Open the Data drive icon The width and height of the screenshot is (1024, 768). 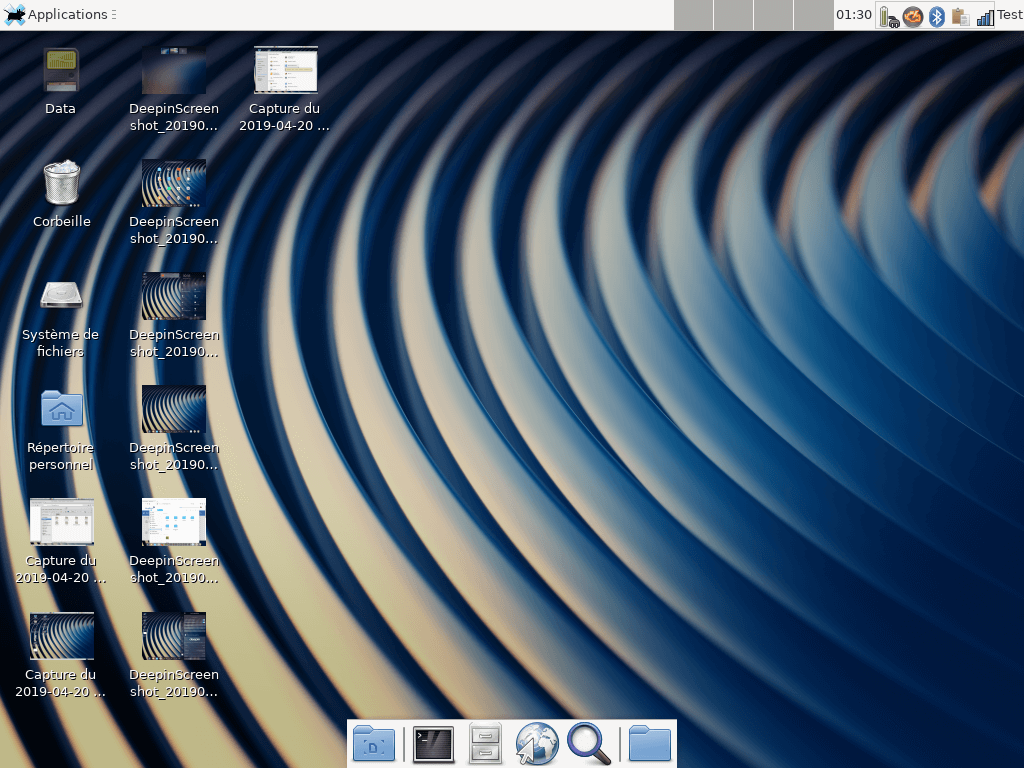click(61, 71)
